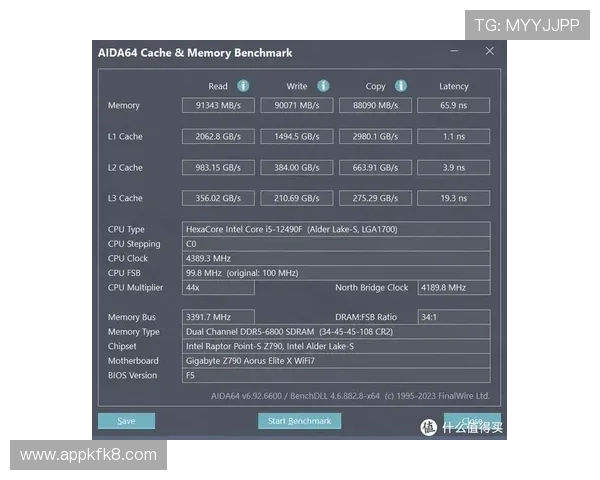The image size is (600, 480).
Task: Select the L3 Cache Copy value 275.29 GB/s
Action: 375,198
